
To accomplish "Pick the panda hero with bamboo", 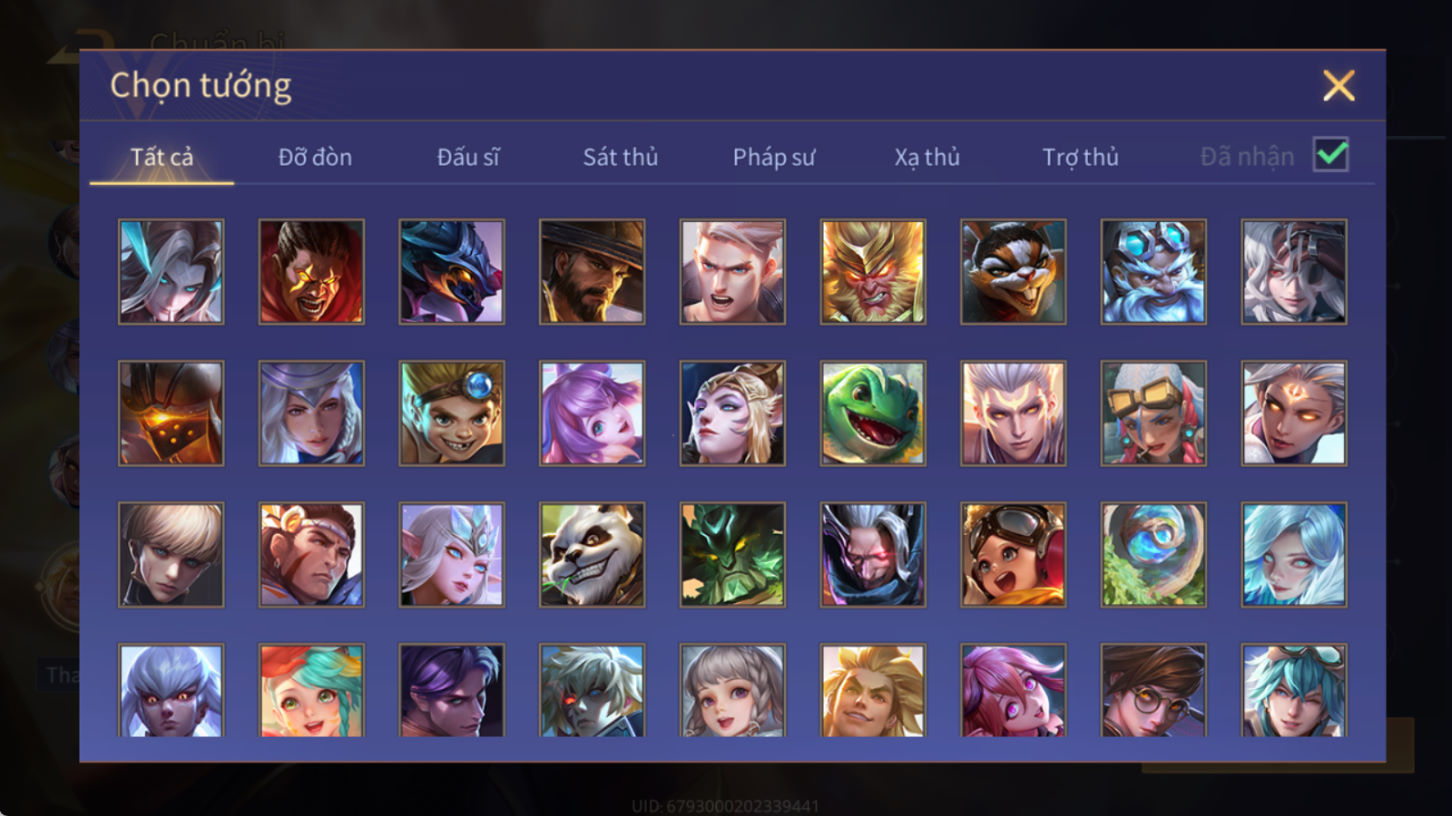I will [592, 555].
